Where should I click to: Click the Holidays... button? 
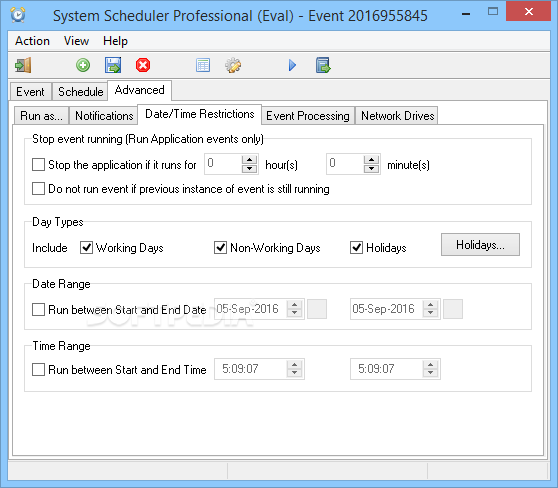tap(480, 245)
